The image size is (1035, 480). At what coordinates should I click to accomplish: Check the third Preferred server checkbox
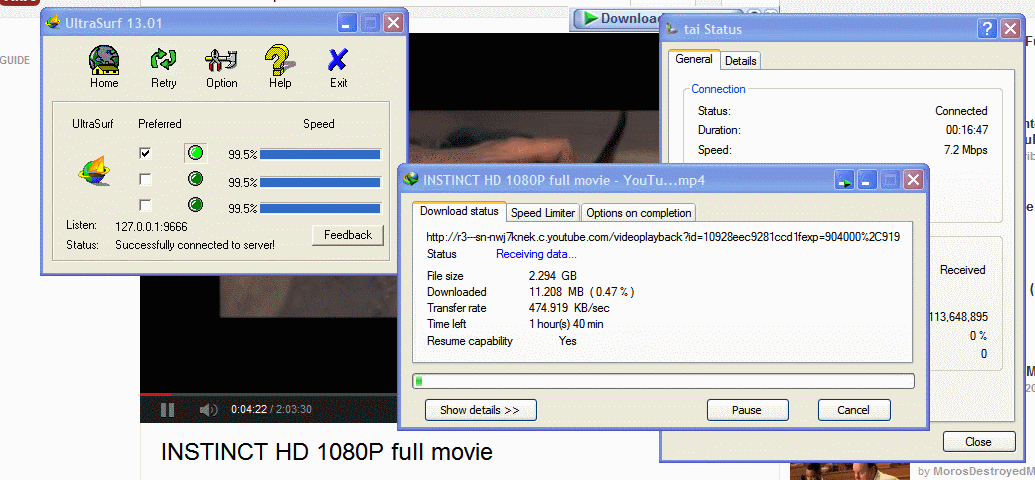(x=145, y=205)
